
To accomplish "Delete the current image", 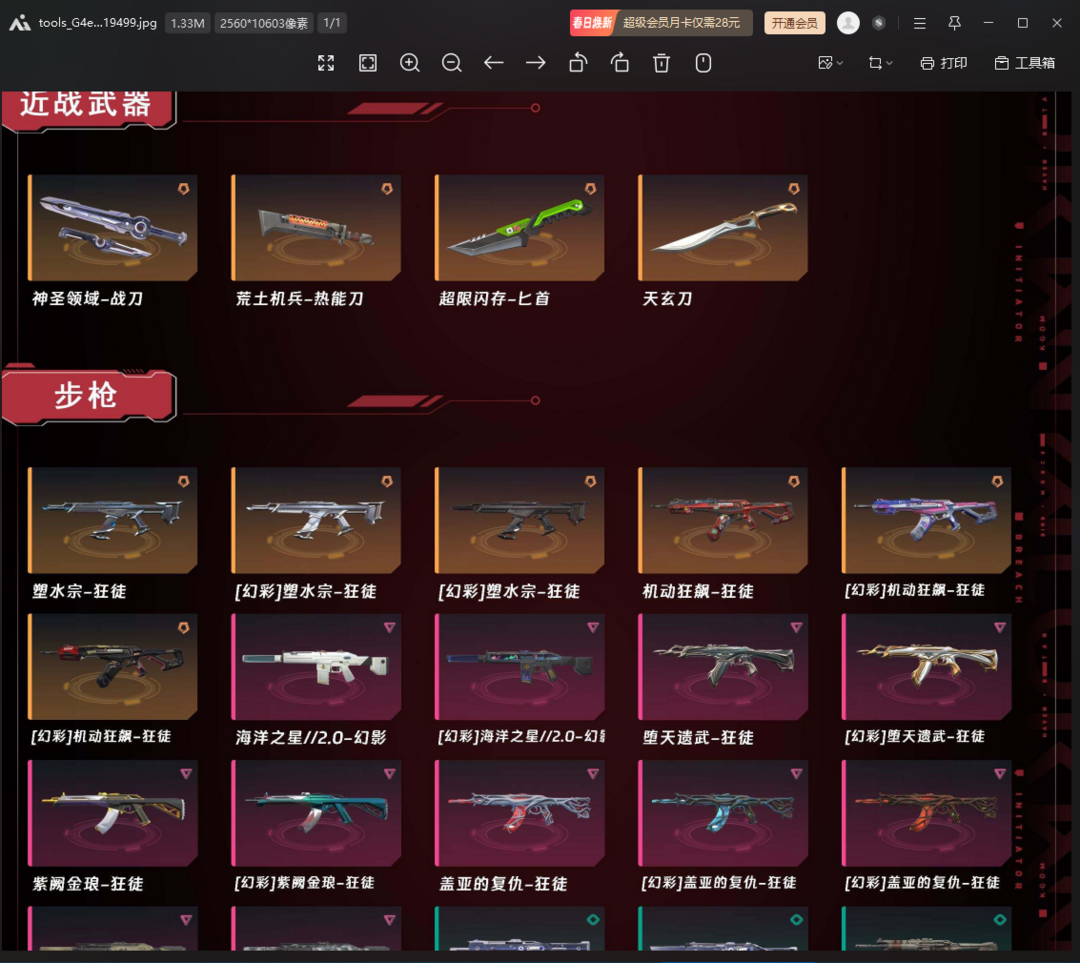I will 661,63.
